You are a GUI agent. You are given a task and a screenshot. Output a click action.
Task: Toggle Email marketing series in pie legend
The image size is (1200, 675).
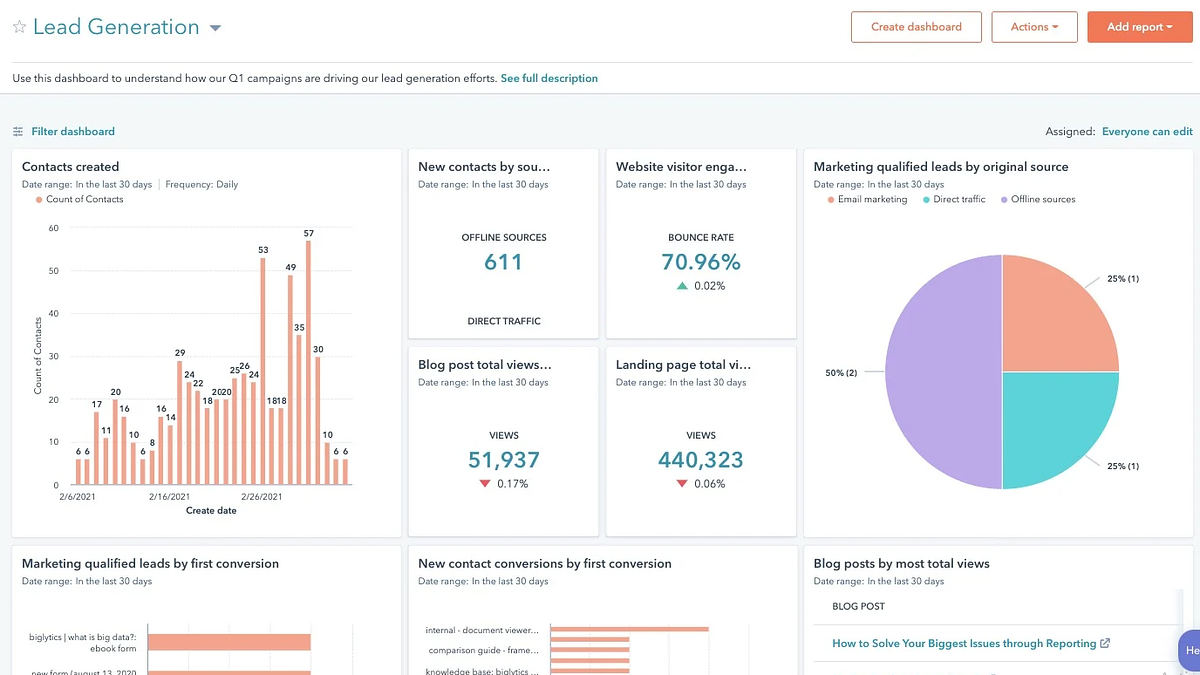(867, 200)
